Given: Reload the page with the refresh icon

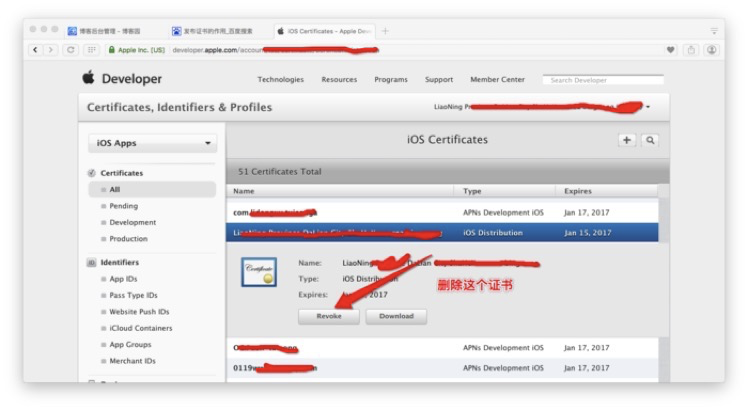Looking at the screenshot, I should pos(71,50).
